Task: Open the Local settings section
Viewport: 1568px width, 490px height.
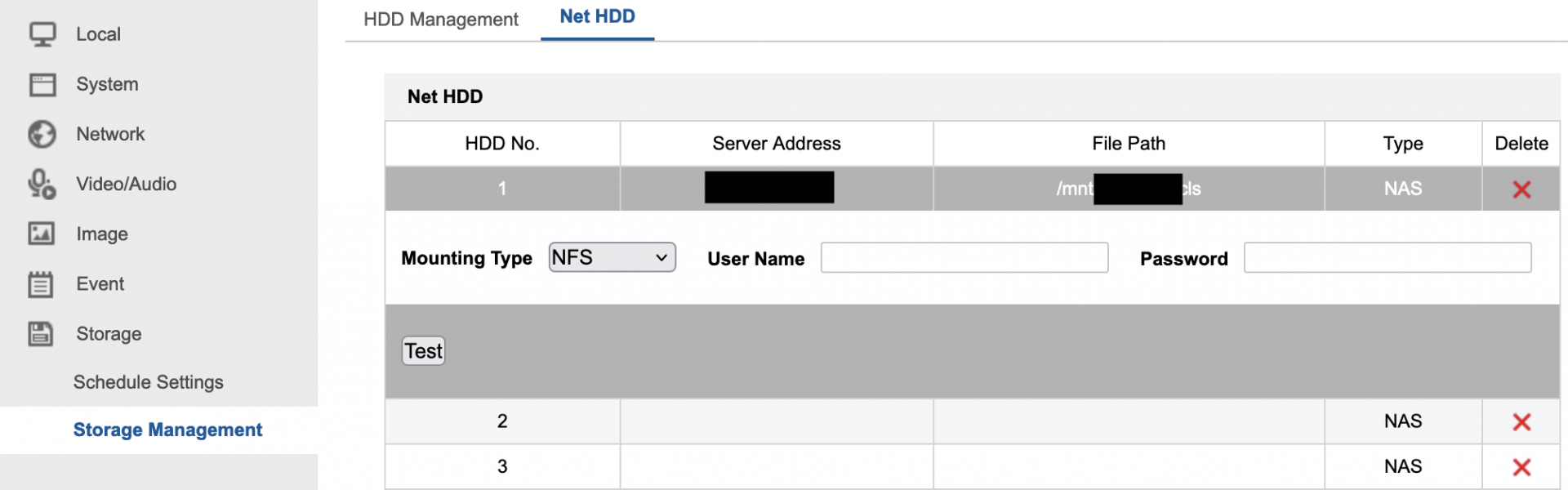Action: [x=98, y=34]
